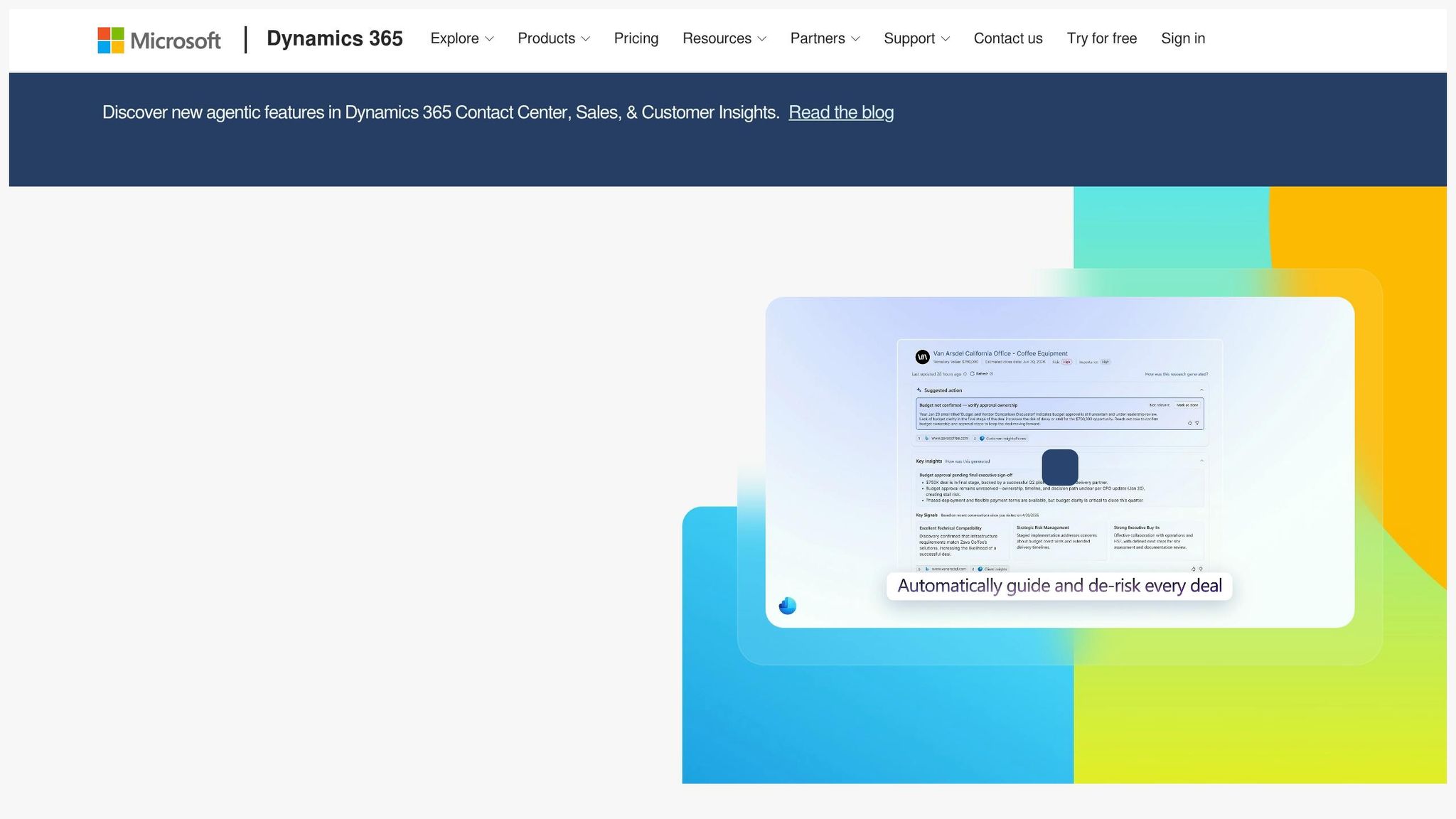Open the Pricing page

(636, 38)
